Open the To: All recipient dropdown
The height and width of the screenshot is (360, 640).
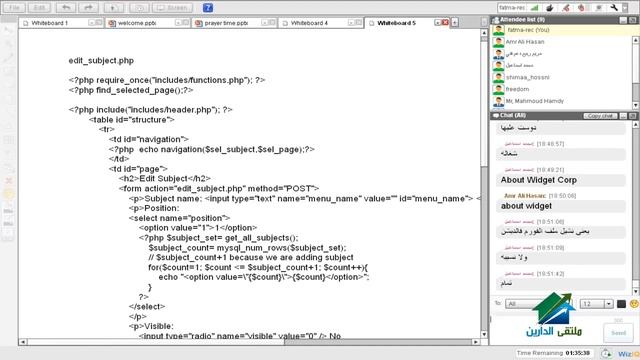[x=539, y=304]
